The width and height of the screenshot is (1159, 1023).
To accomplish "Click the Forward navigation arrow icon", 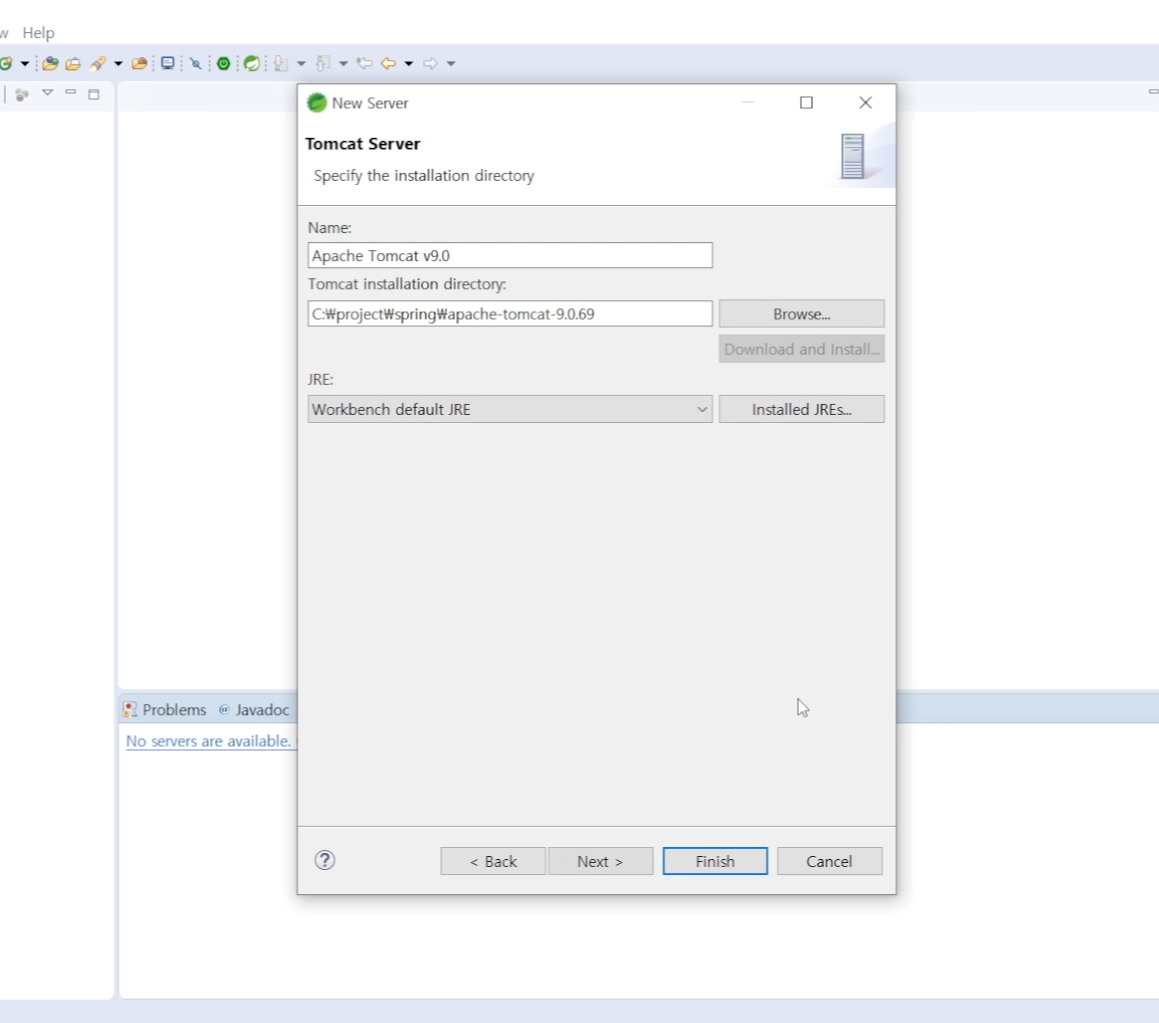I will (x=430, y=64).
